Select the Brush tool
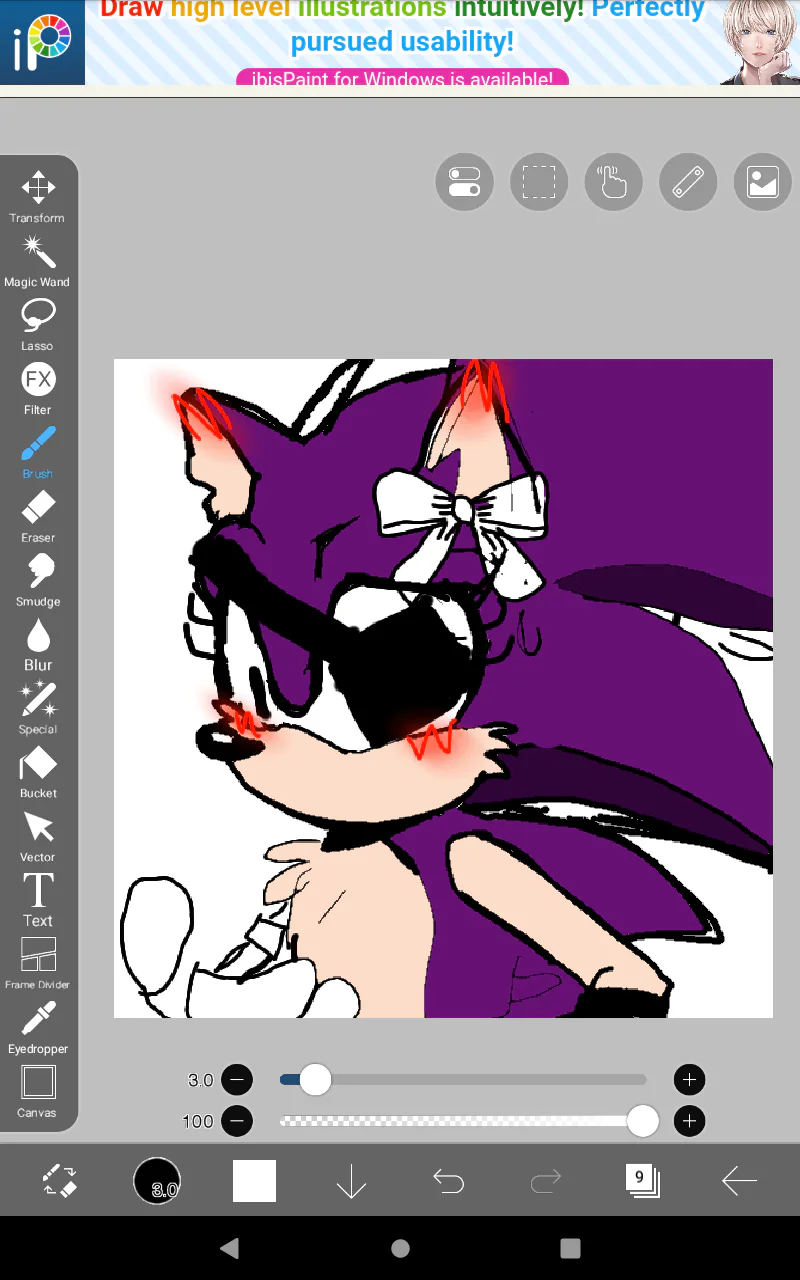The height and width of the screenshot is (1280, 800). pos(38,452)
